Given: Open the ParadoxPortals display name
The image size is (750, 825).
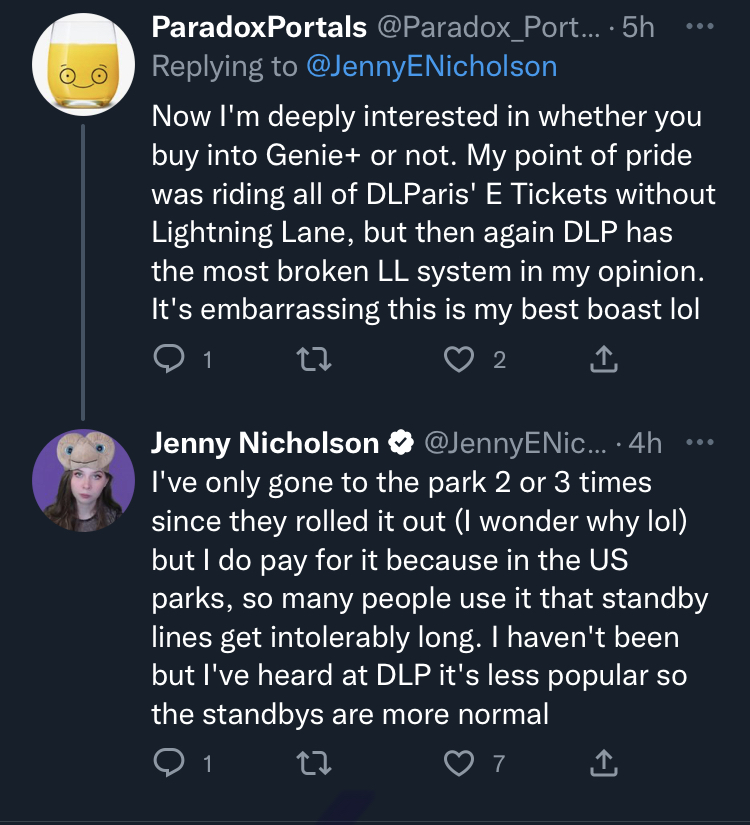Looking at the screenshot, I should click(x=259, y=27).
